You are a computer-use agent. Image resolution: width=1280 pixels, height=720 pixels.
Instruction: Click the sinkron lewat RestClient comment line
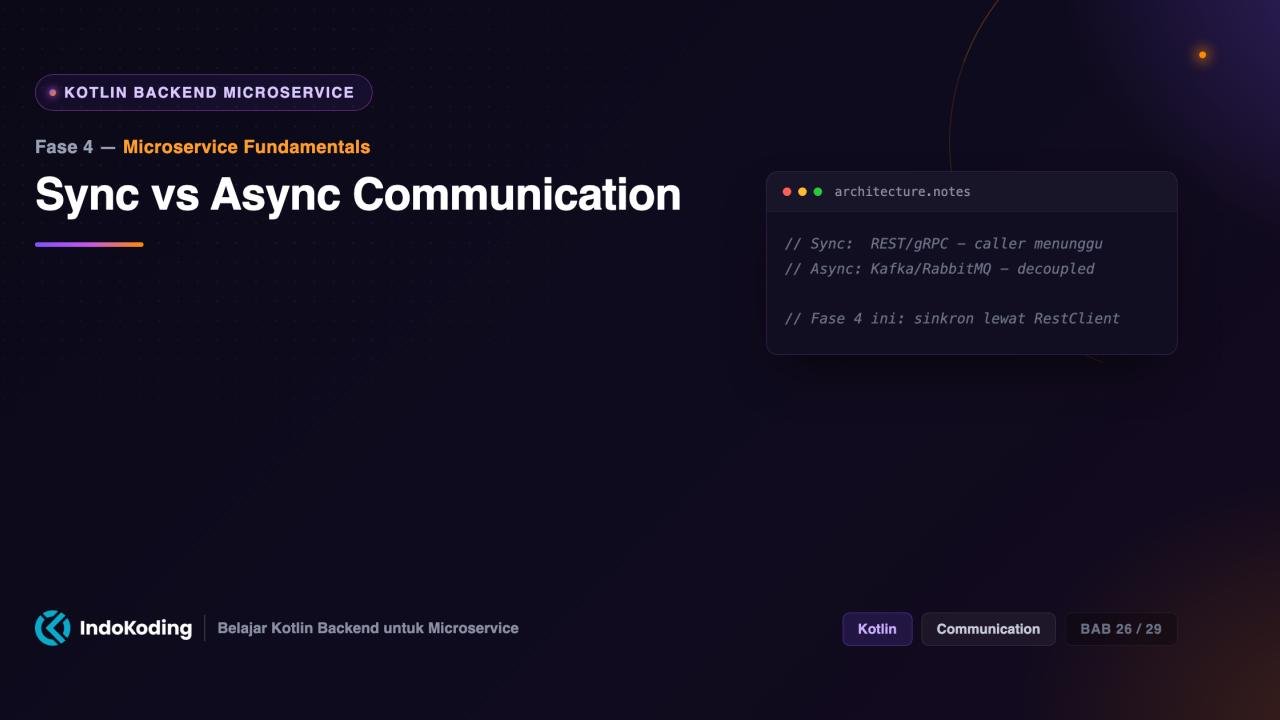[x=952, y=319]
